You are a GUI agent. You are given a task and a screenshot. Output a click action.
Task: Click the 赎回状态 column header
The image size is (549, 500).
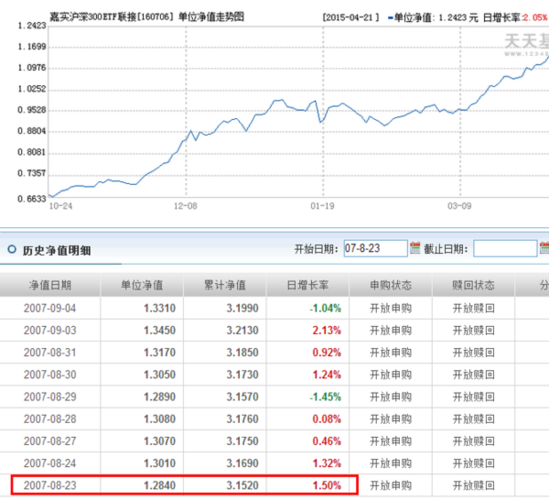coord(473,285)
